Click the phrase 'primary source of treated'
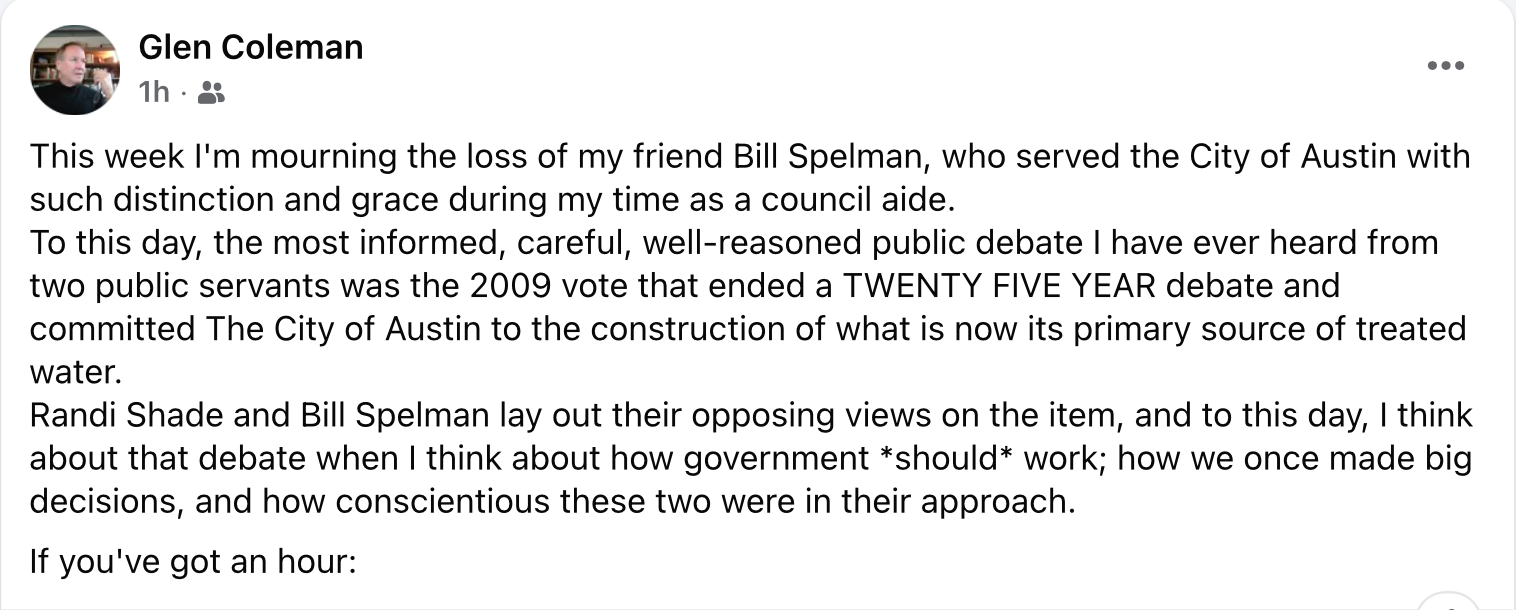The width and height of the screenshot is (1516, 610). coord(1270,329)
